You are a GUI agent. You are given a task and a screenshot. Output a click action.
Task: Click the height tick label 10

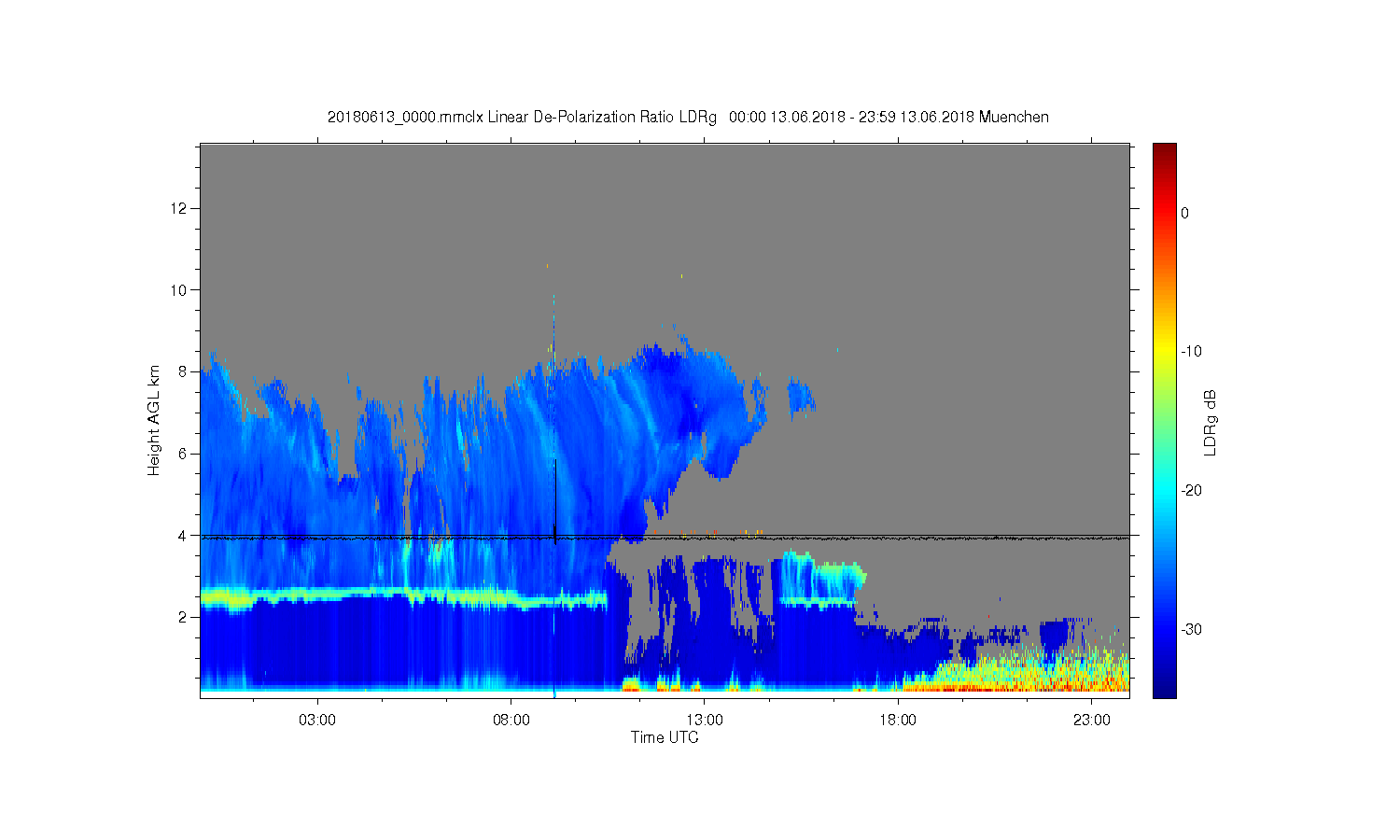pyautogui.click(x=180, y=290)
